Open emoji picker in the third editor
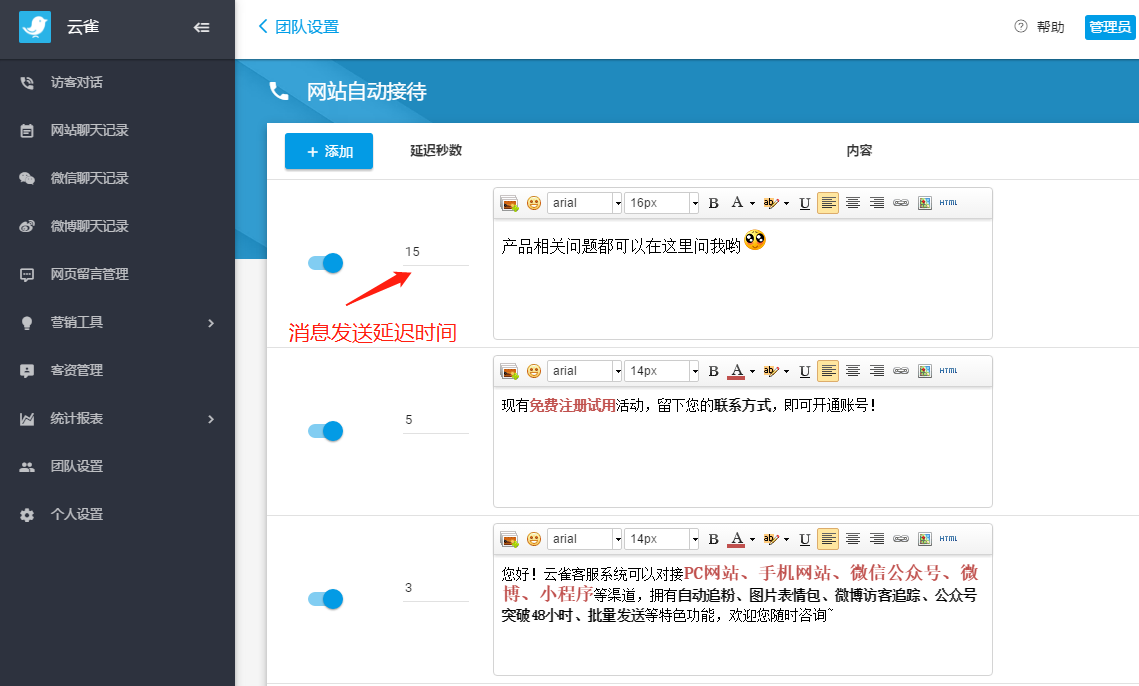Viewport: 1139px width, 686px height. [x=534, y=538]
